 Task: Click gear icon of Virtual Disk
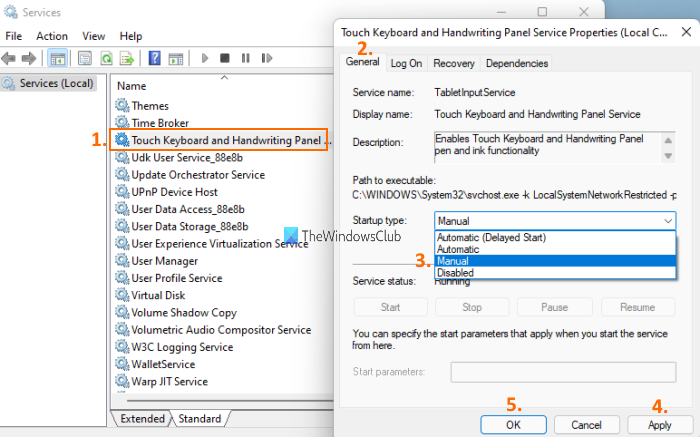[122, 295]
